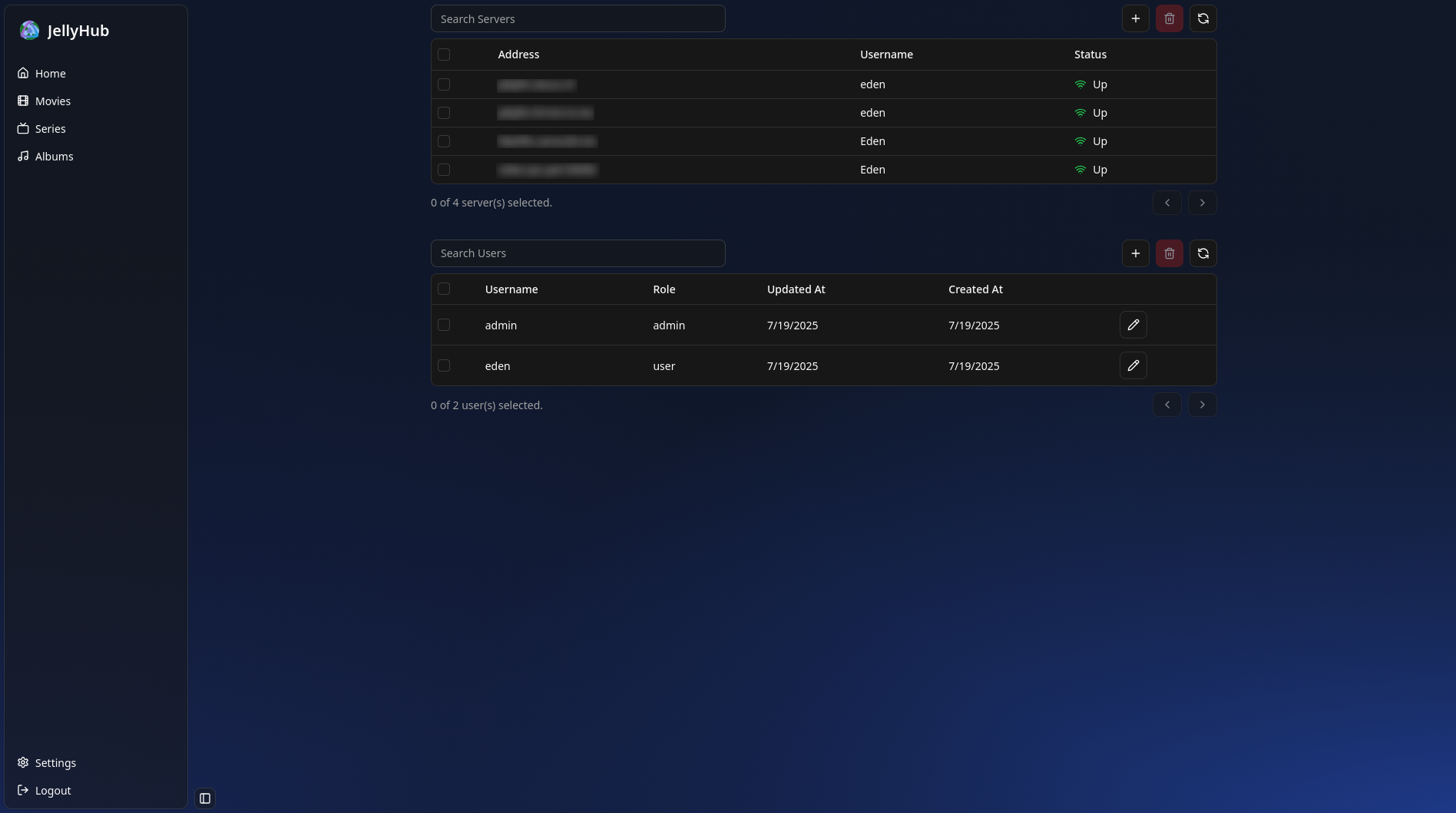Edit the eden user

point(1133,365)
